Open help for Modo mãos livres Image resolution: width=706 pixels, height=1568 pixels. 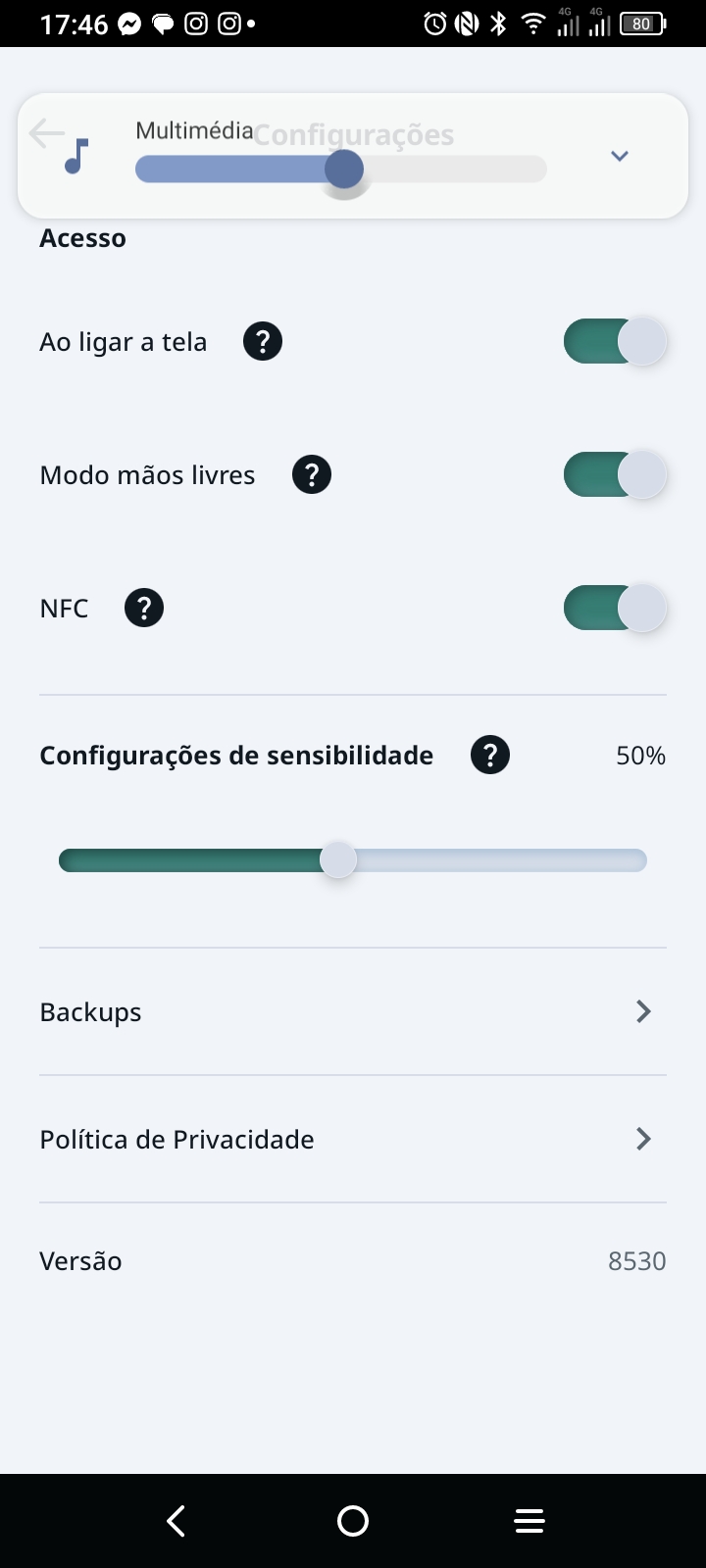click(x=312, y=475)
